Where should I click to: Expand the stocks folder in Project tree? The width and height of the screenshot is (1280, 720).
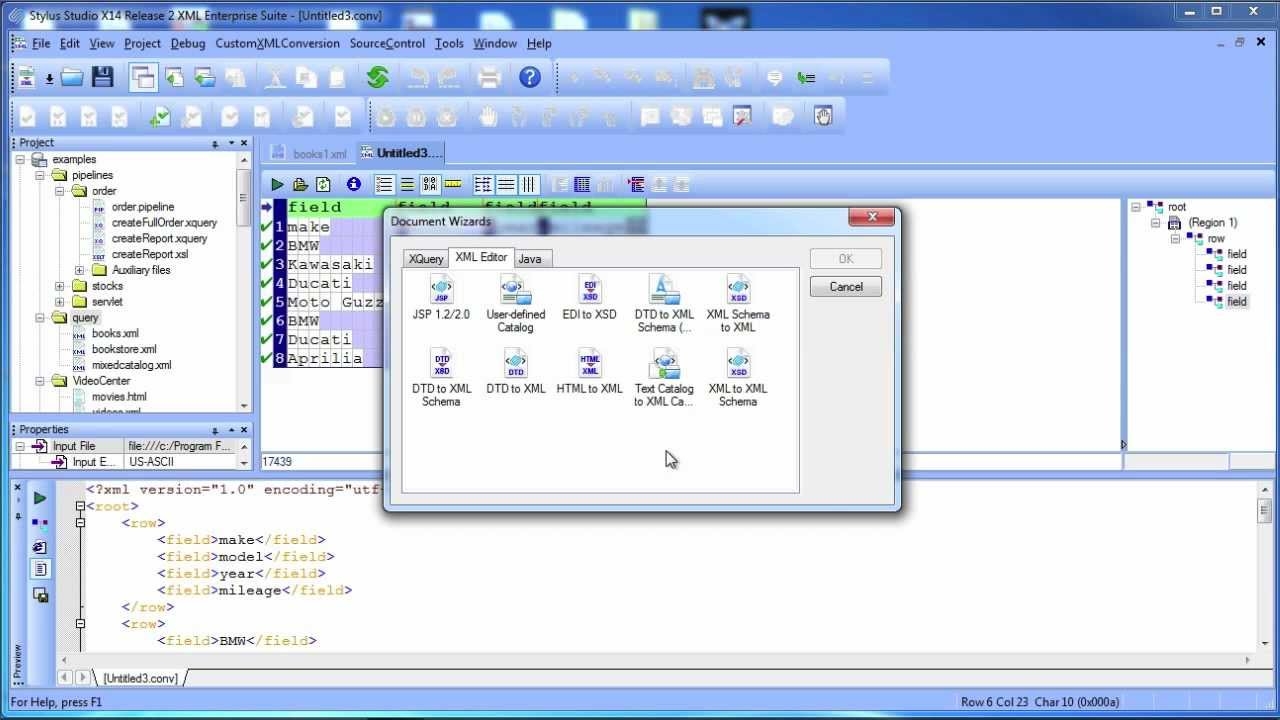click(x=58, y=286)
